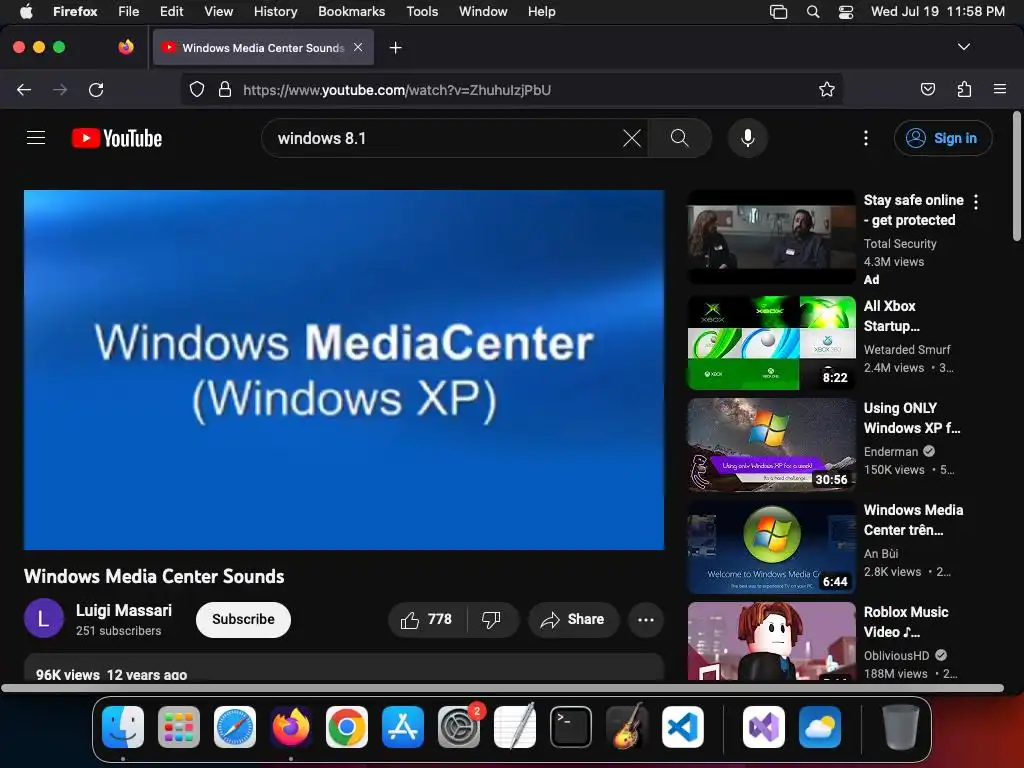Bookmark this page with the star icon

pyautogui.click(x=827, y=89)
